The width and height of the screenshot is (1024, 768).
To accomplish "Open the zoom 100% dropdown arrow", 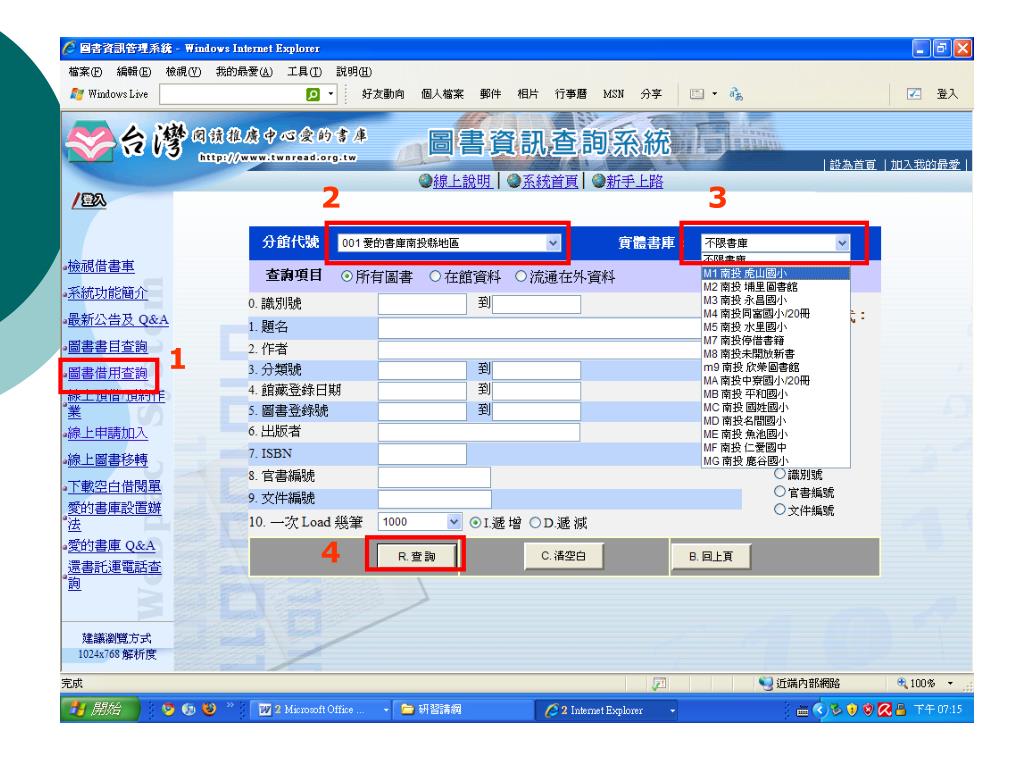I will [x=950, y=683].
